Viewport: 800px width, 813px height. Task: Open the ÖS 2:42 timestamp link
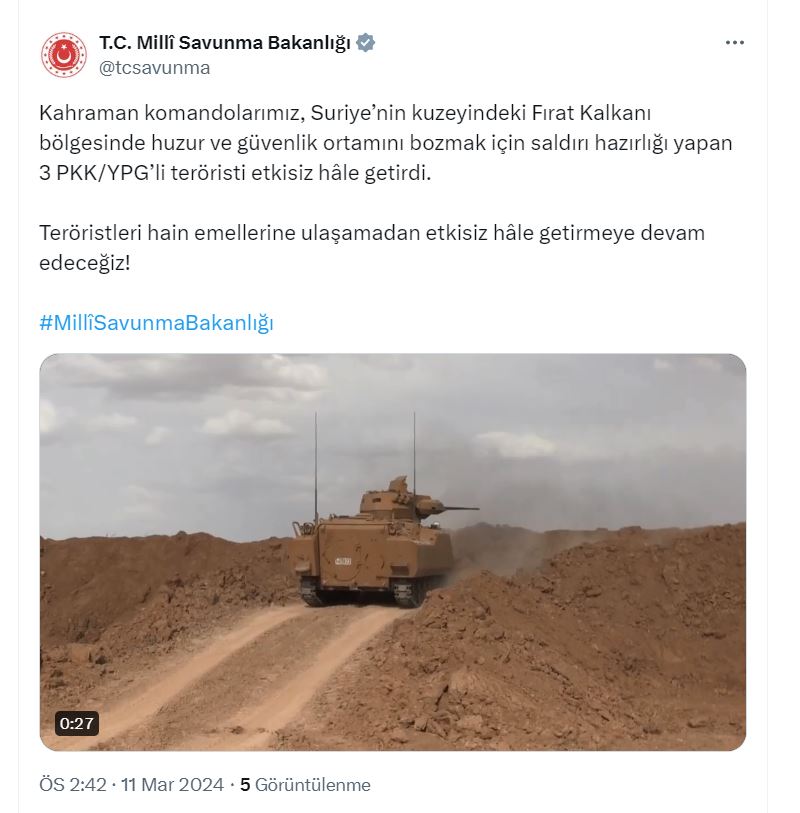(73, 784)
